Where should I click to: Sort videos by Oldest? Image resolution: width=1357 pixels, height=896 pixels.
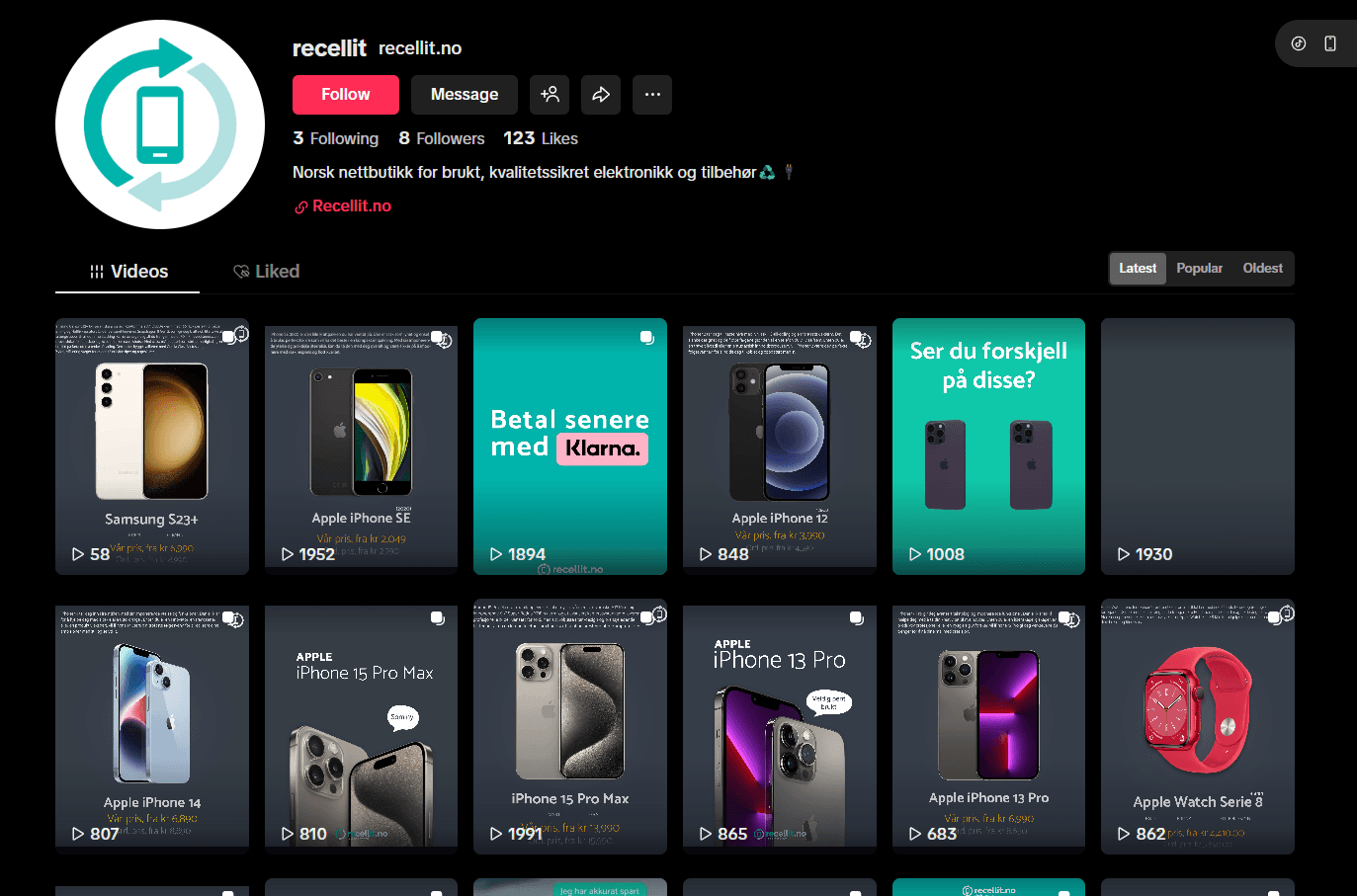[1262, 269]
